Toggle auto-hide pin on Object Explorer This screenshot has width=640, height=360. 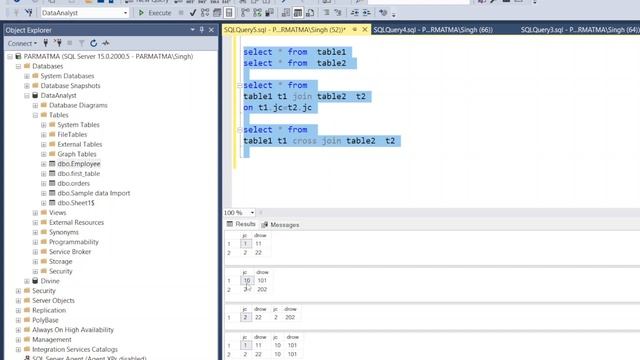tap(202, 30)
